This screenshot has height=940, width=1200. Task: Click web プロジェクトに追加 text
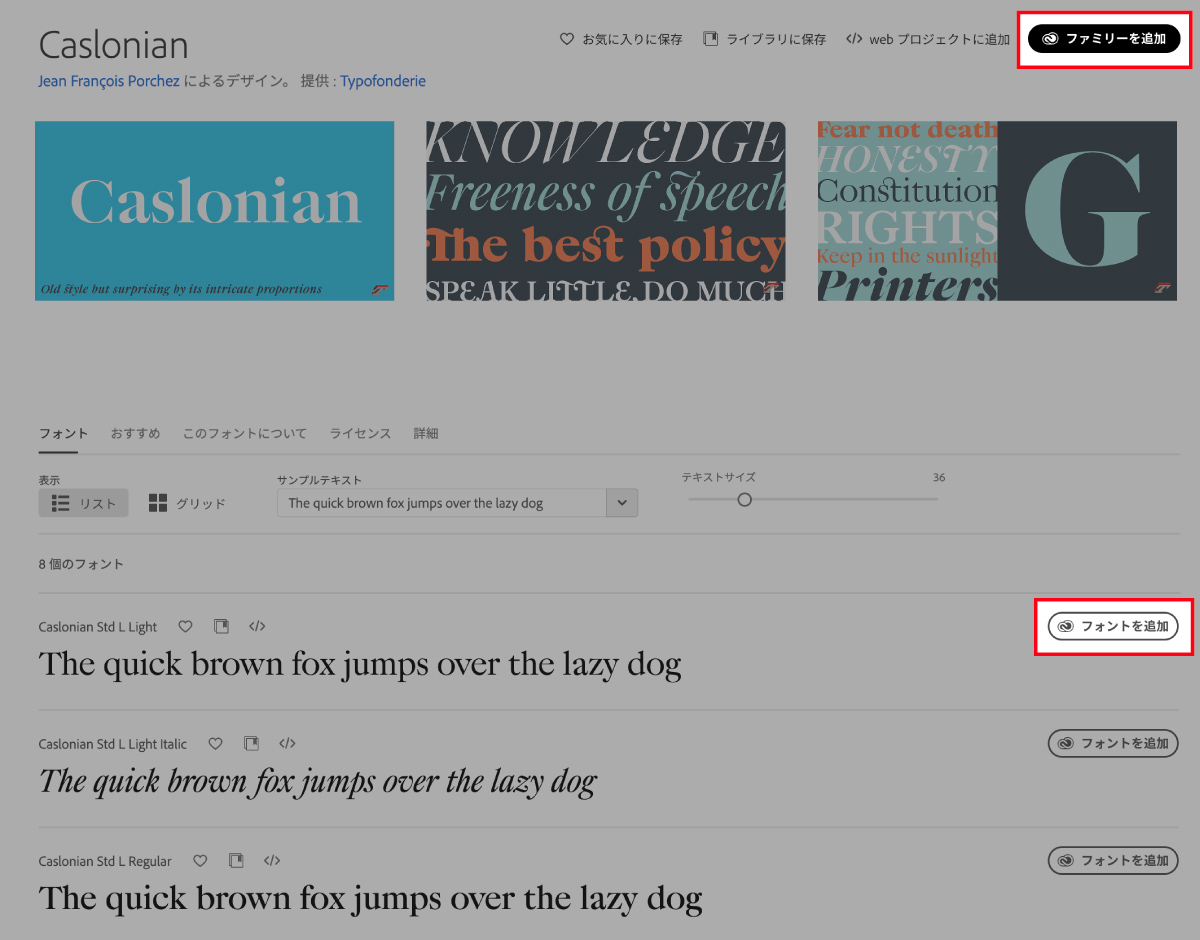point(939,39)
